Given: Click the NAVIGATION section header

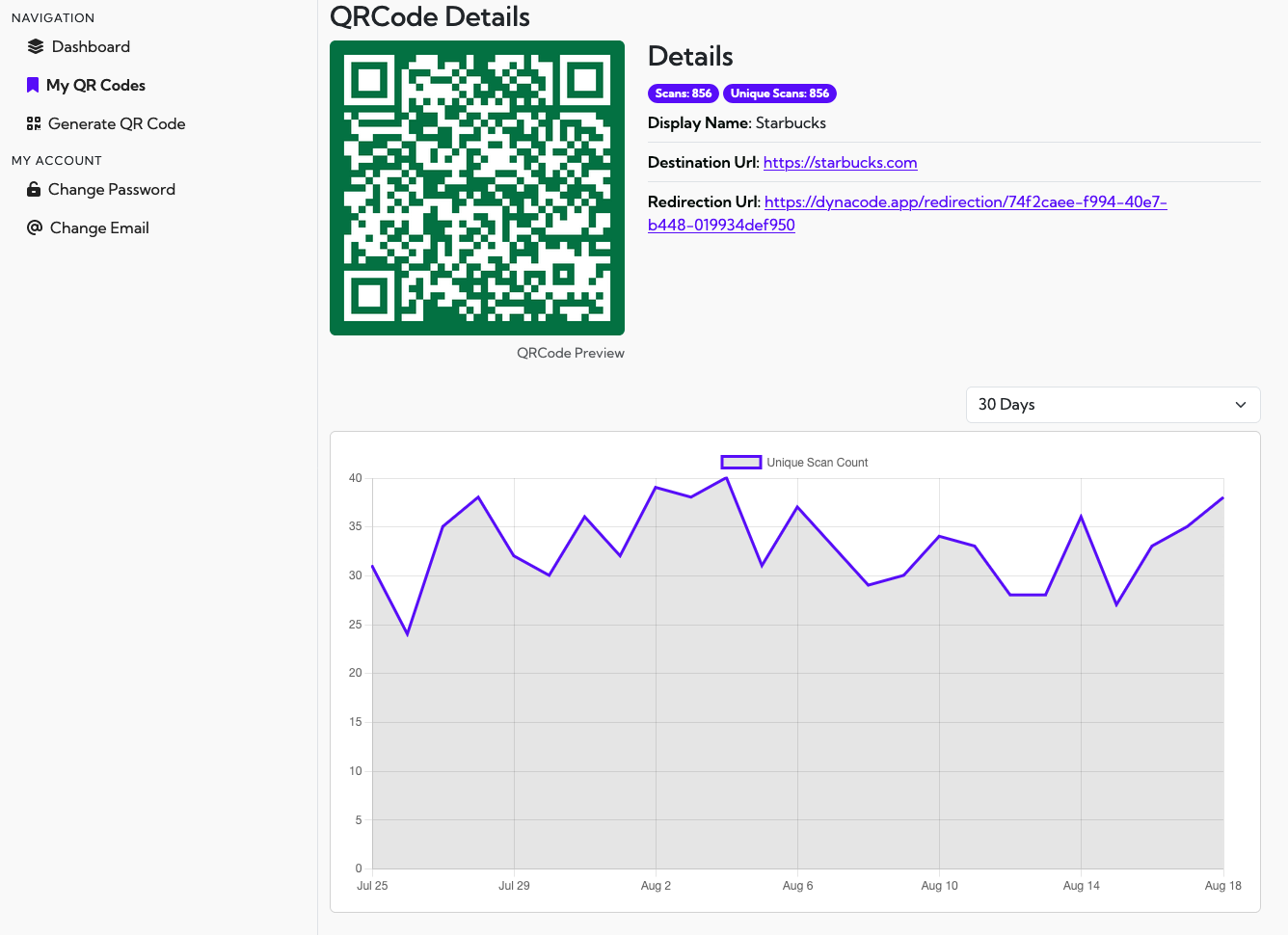Looking at the screenshot, I should 53,17.
